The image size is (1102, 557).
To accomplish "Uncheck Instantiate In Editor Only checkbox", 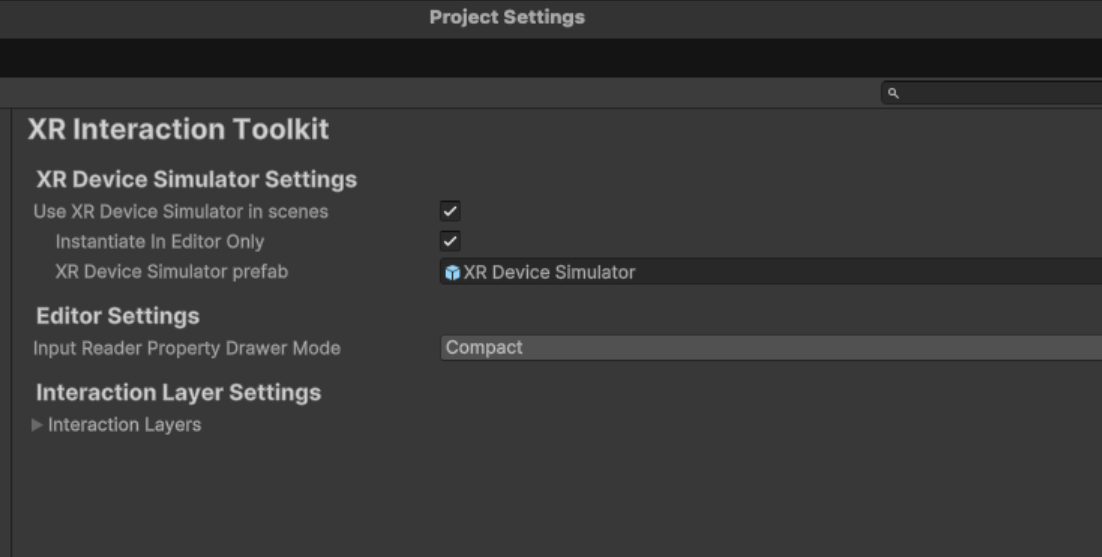I will 450,241.
